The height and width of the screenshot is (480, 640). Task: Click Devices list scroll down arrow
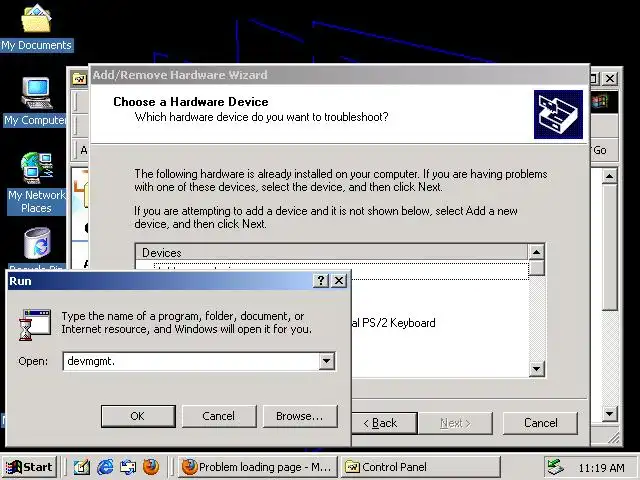(x=536, y=369)
